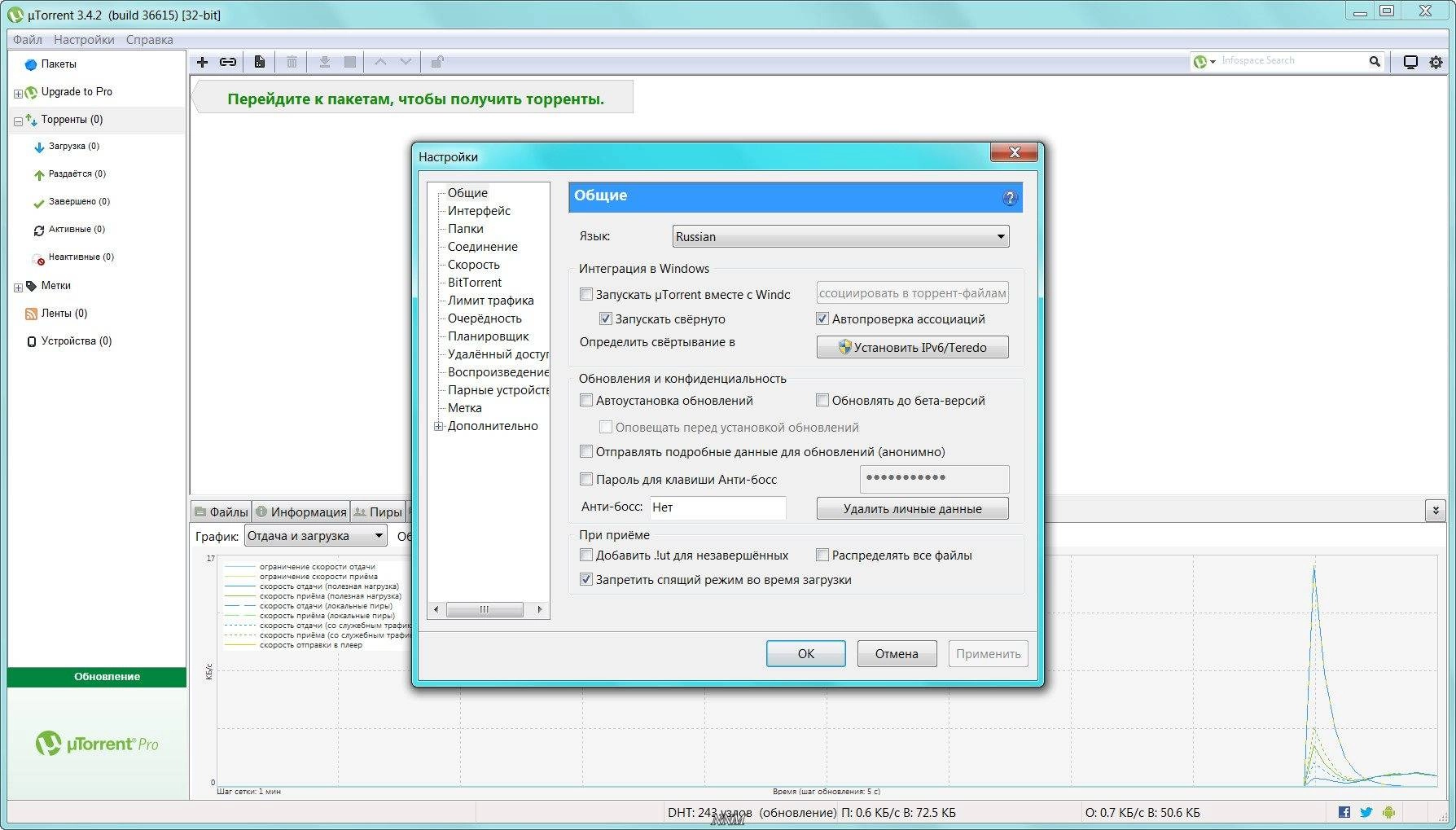Click the Twitter icon in status bar
This screenshot has width=1456, height=830.
click(x=1366, y=812)
